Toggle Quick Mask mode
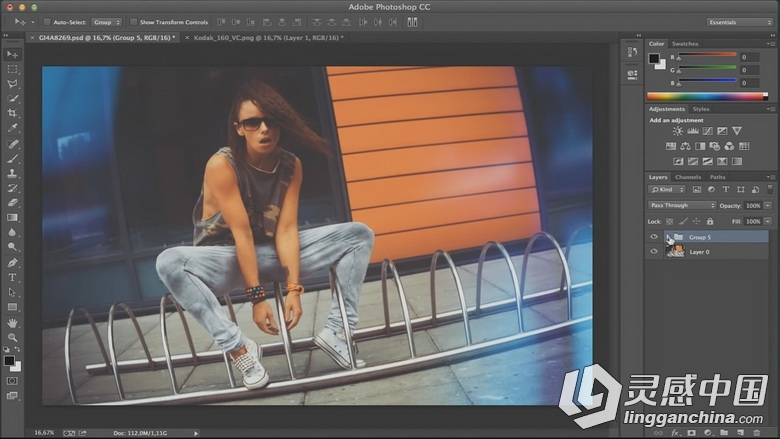Screen dimensions: 780x439 12,381
